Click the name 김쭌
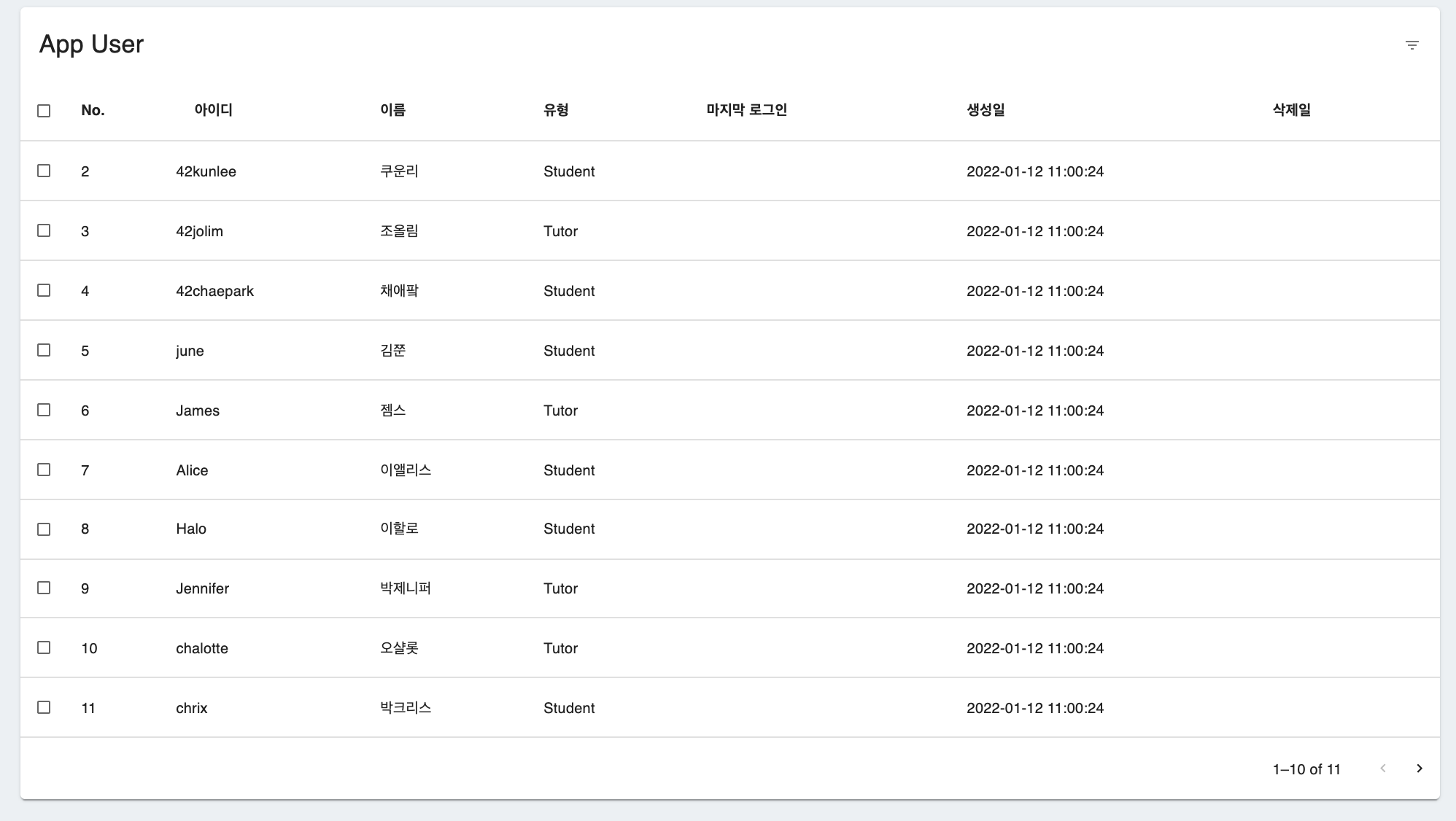This screenshot has width=1456, height=821. [x=392, y=350]
